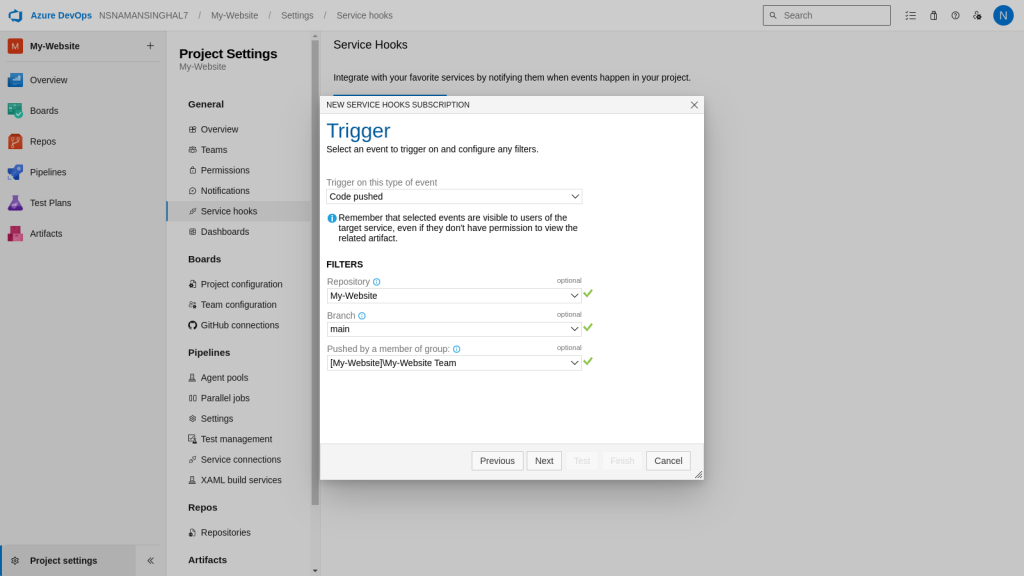Expand the event type dropdown
Screen dimensions: 1024x576
point(454,197)
